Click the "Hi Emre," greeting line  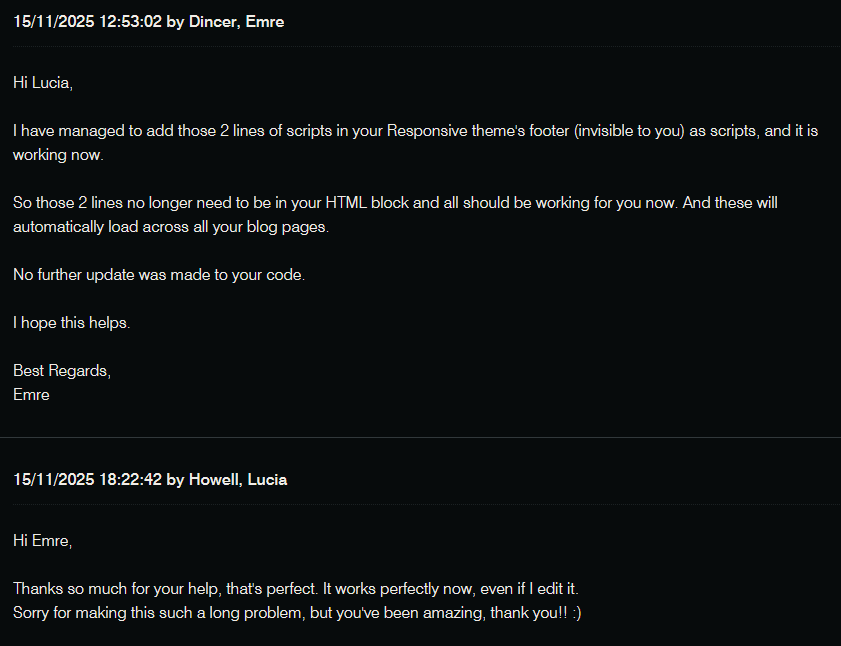[43, 541]
